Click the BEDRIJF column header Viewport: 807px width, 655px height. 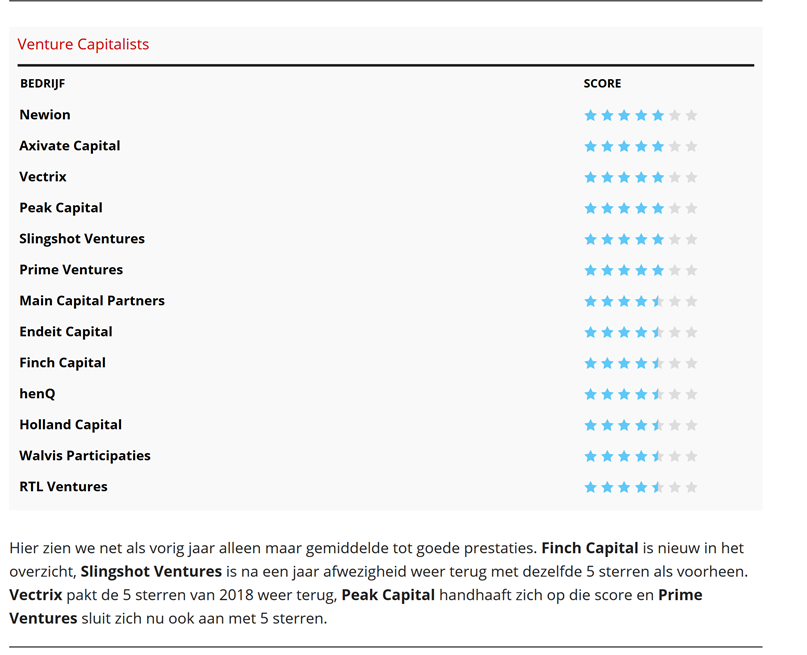point(42,83)
